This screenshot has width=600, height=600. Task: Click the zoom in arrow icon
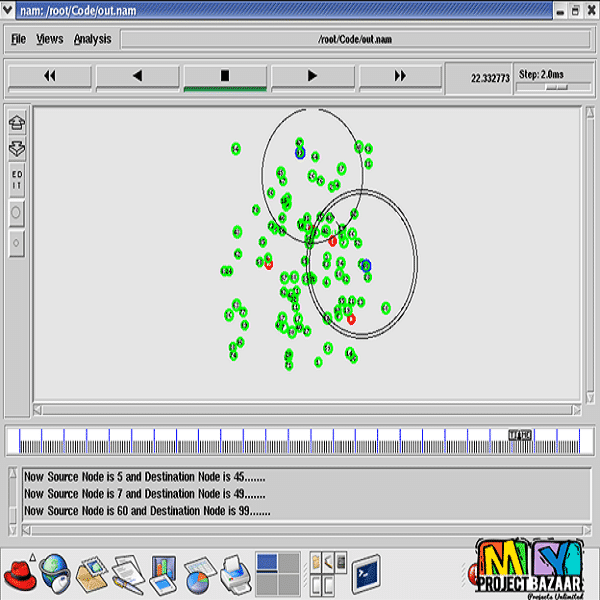tap(16, 123)
